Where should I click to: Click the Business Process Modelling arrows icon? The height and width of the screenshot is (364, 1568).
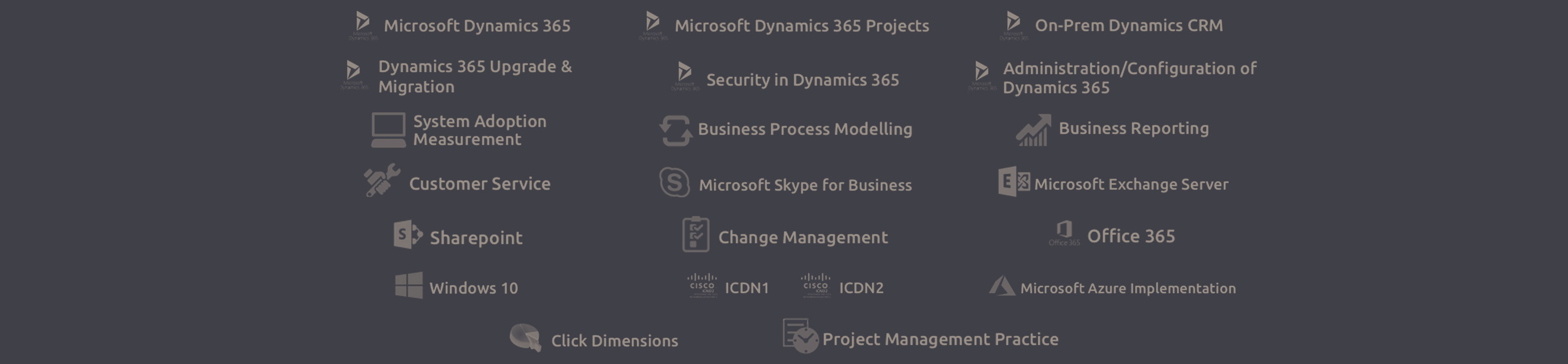tap(675, 131)
